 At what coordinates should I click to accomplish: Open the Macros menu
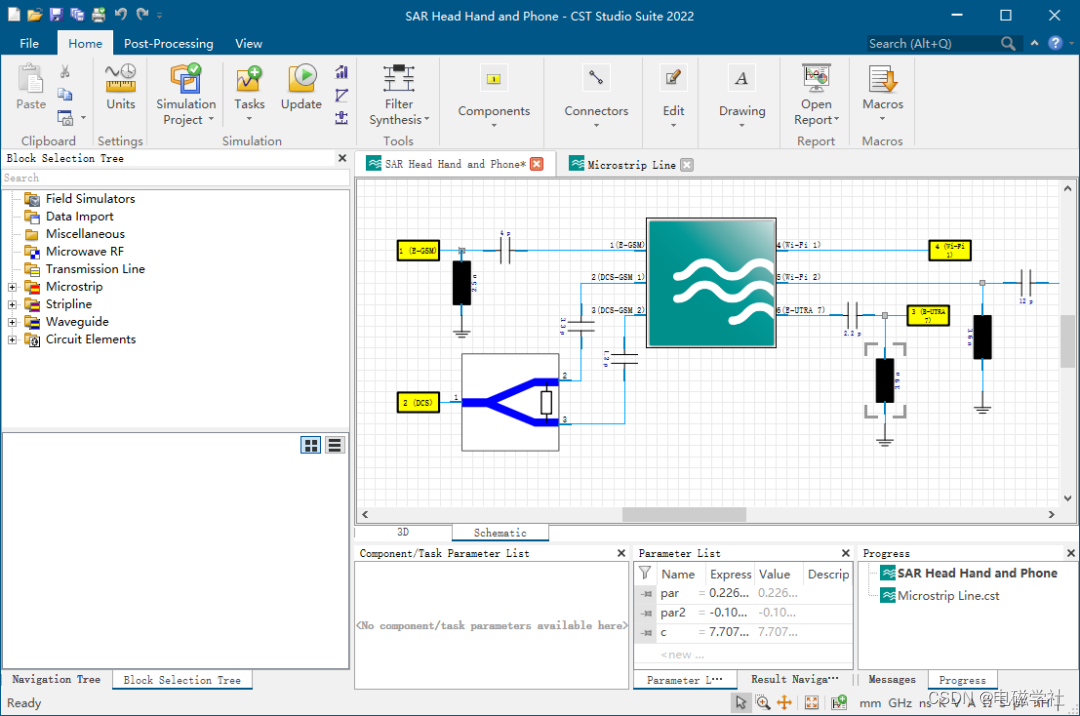pos(882,94)
